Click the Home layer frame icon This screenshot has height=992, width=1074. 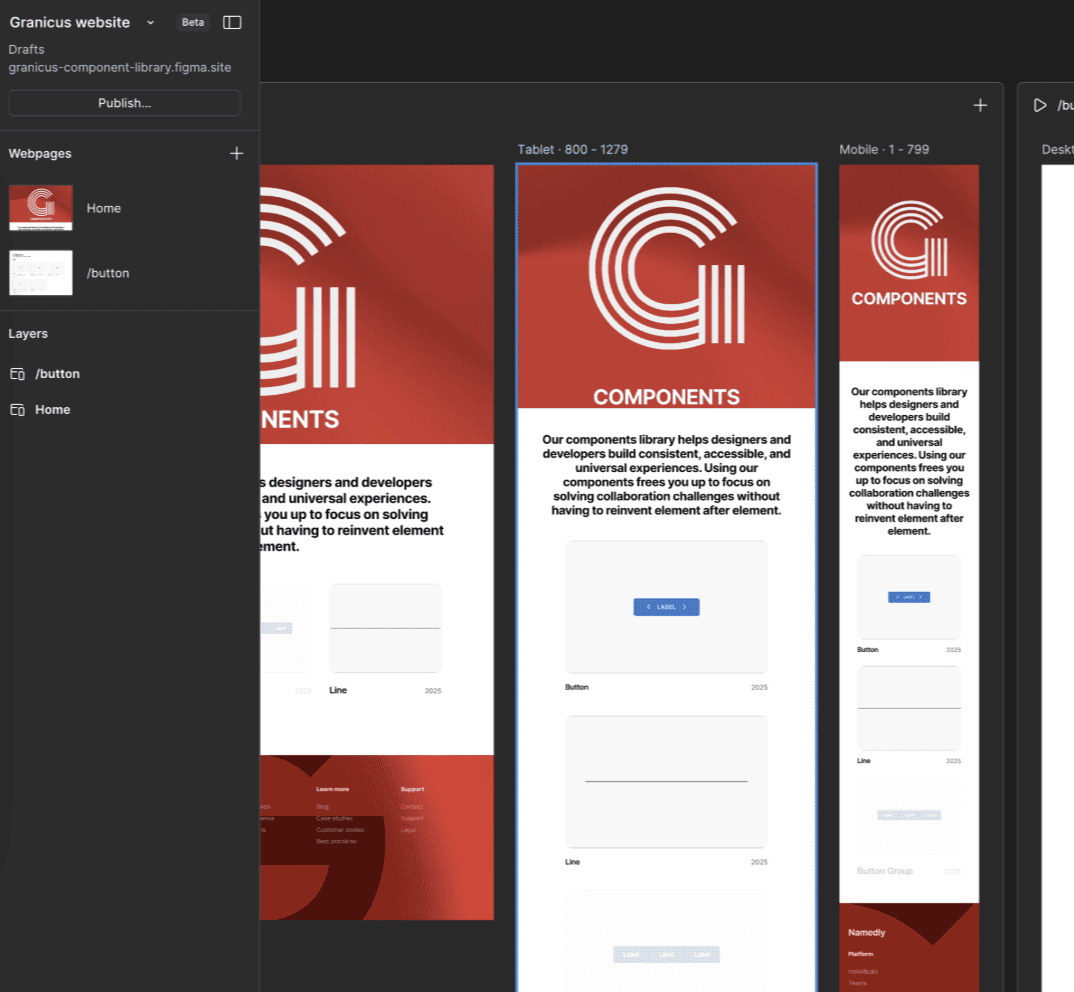pos(18,410)
